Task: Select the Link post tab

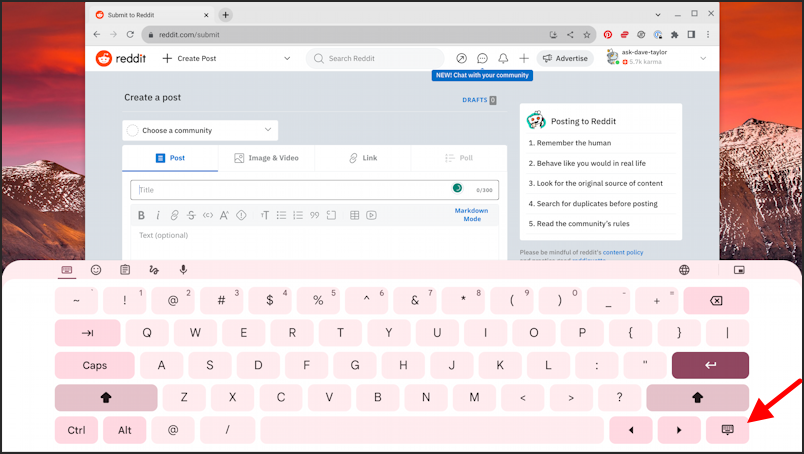Action: pyautogui.click(x=363, y=158)
